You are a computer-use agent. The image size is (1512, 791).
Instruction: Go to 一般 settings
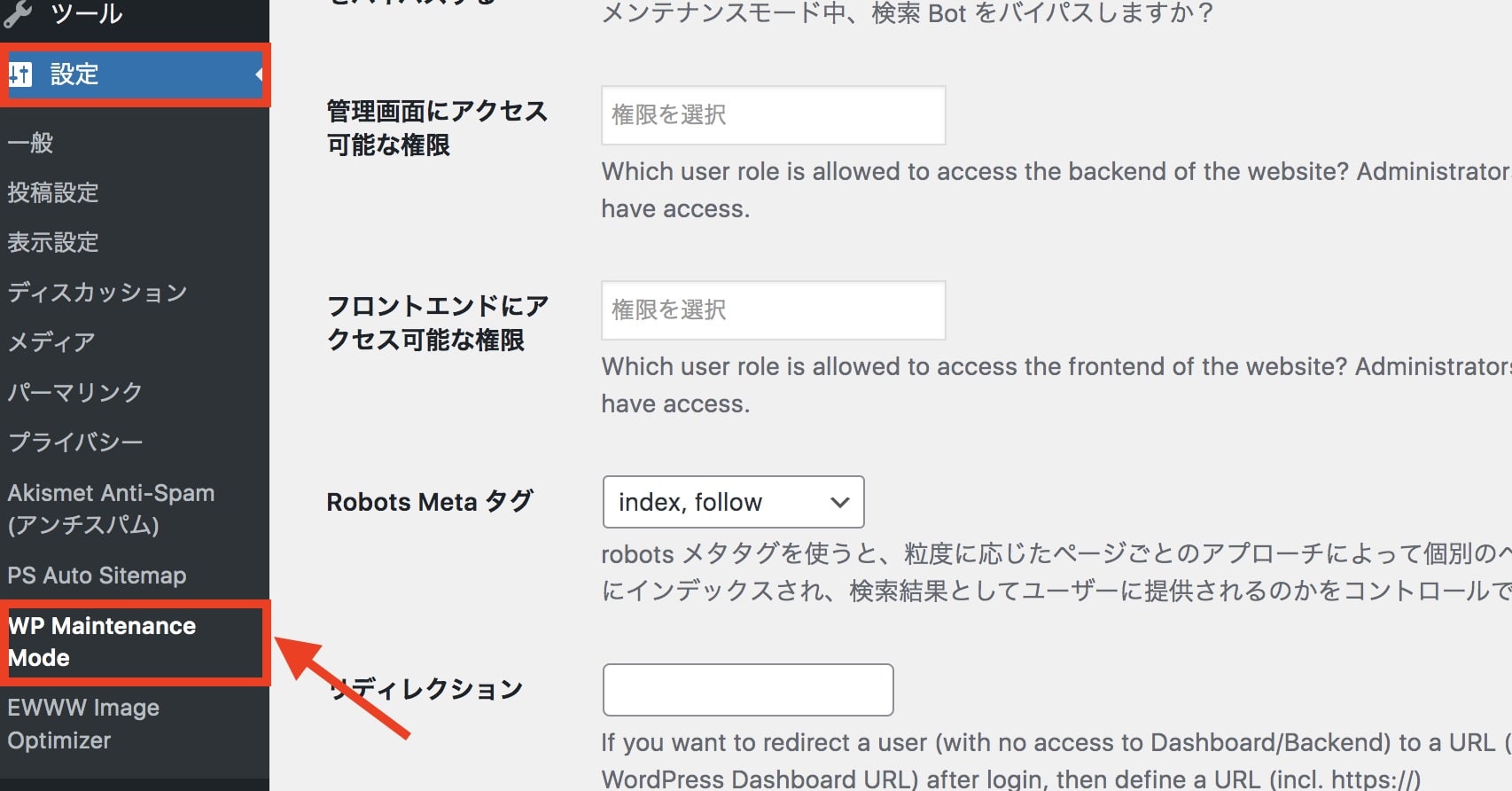[x=31, y=143]
